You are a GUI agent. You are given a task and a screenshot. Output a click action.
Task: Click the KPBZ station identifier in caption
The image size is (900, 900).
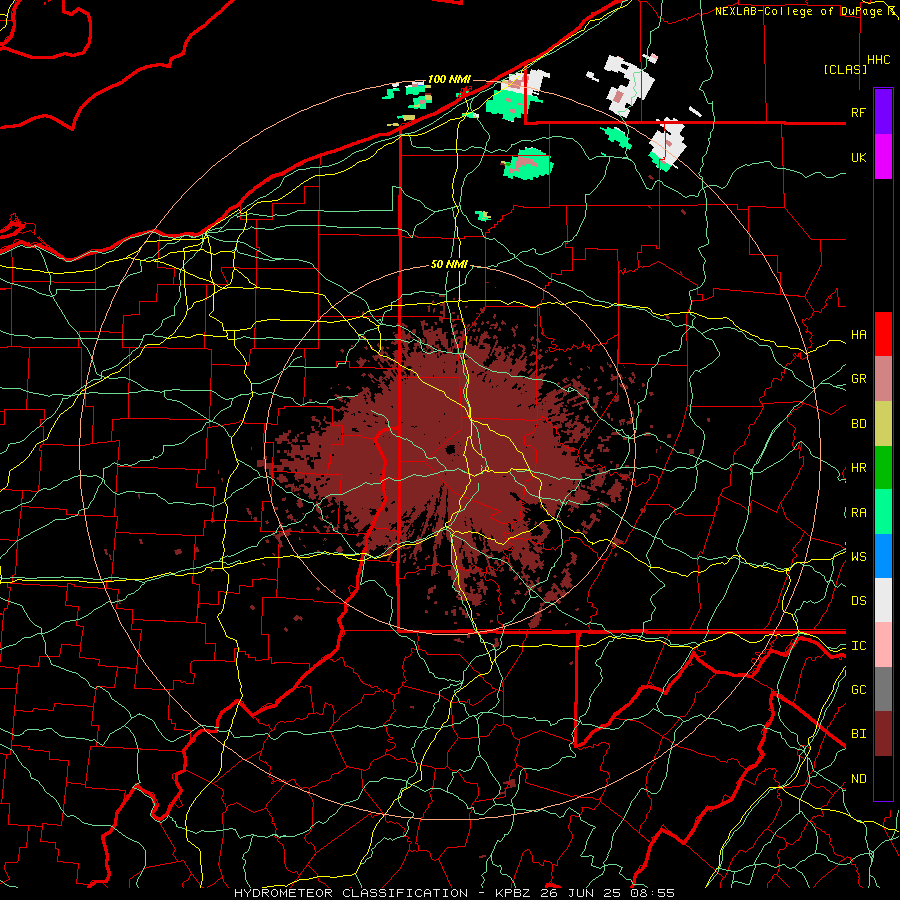513,893
